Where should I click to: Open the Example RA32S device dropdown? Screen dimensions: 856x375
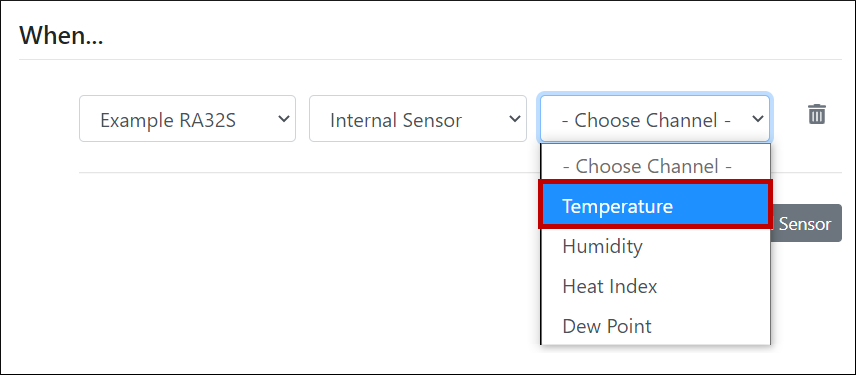tap(187, 119)
